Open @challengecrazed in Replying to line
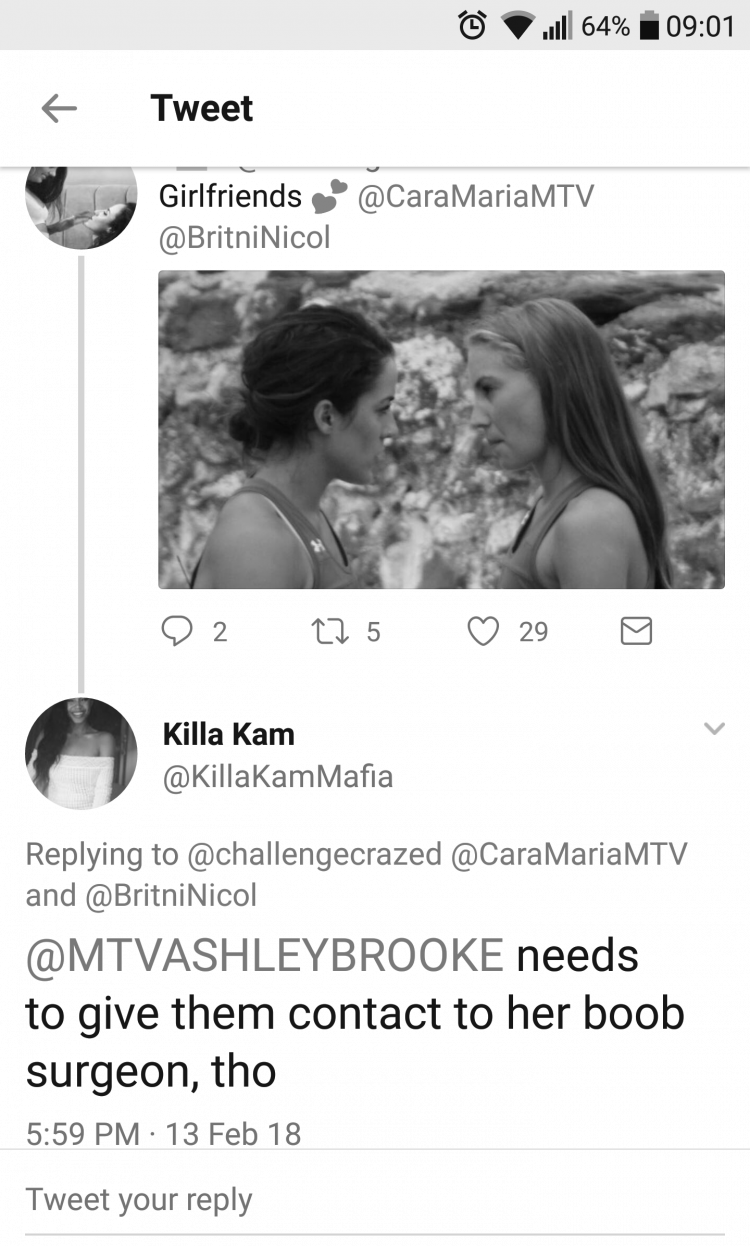The width and height of the screenshot is (750, 1246). click(314, 854)
